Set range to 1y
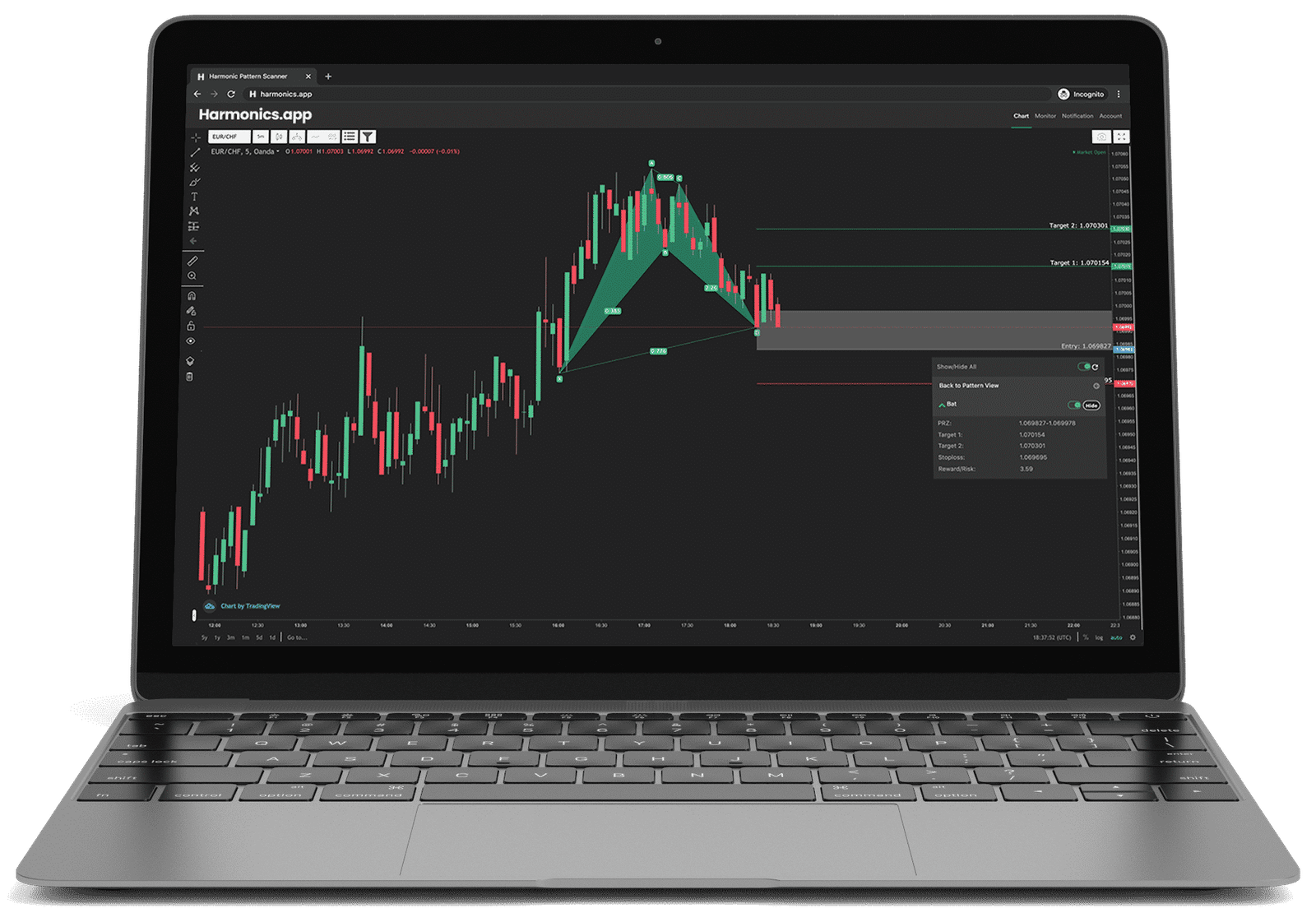Viewport: 1316px width, 922px height. (217, 637)
